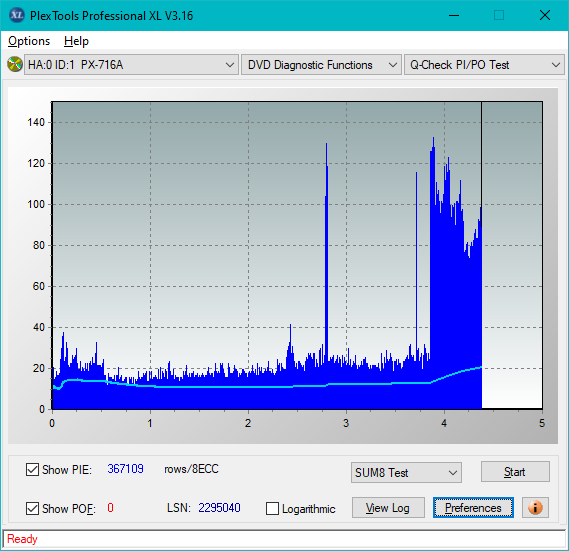Click the PlexTools XL logo in title bar
Viewport: 569px width, 551px height.
tap(16, 15)
